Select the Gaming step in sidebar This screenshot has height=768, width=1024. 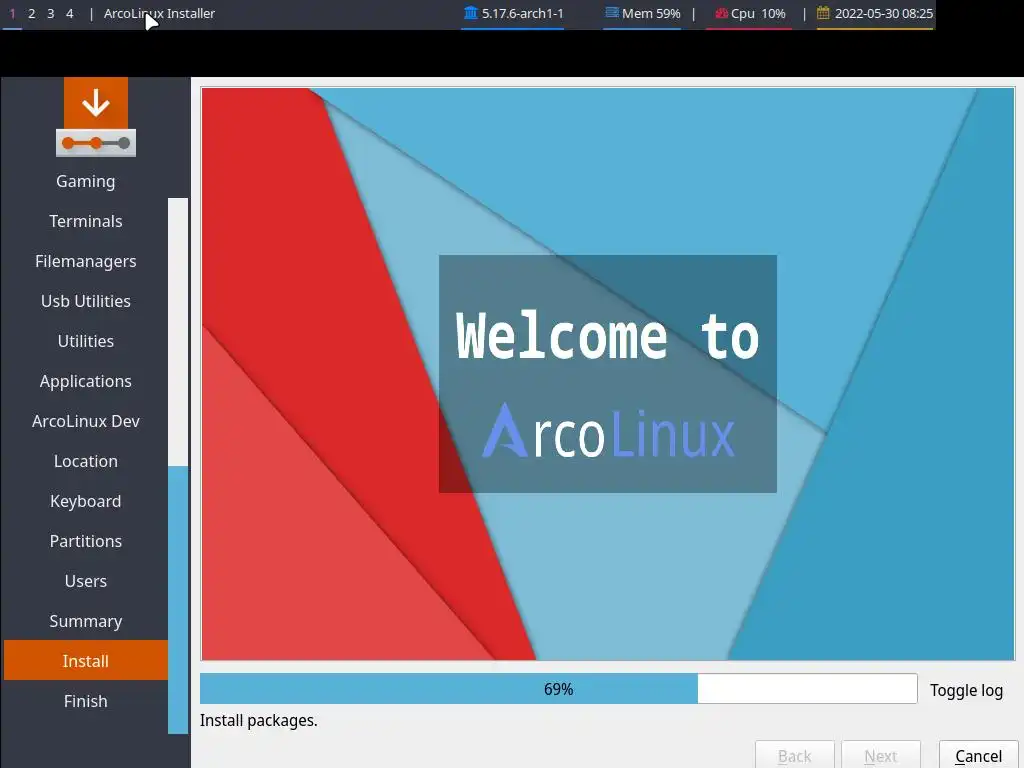[86, 181]
